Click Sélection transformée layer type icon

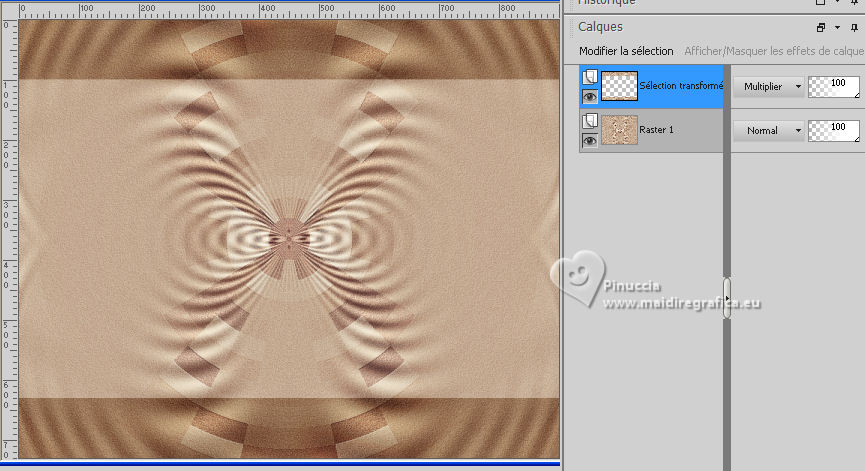click(590, 76)
